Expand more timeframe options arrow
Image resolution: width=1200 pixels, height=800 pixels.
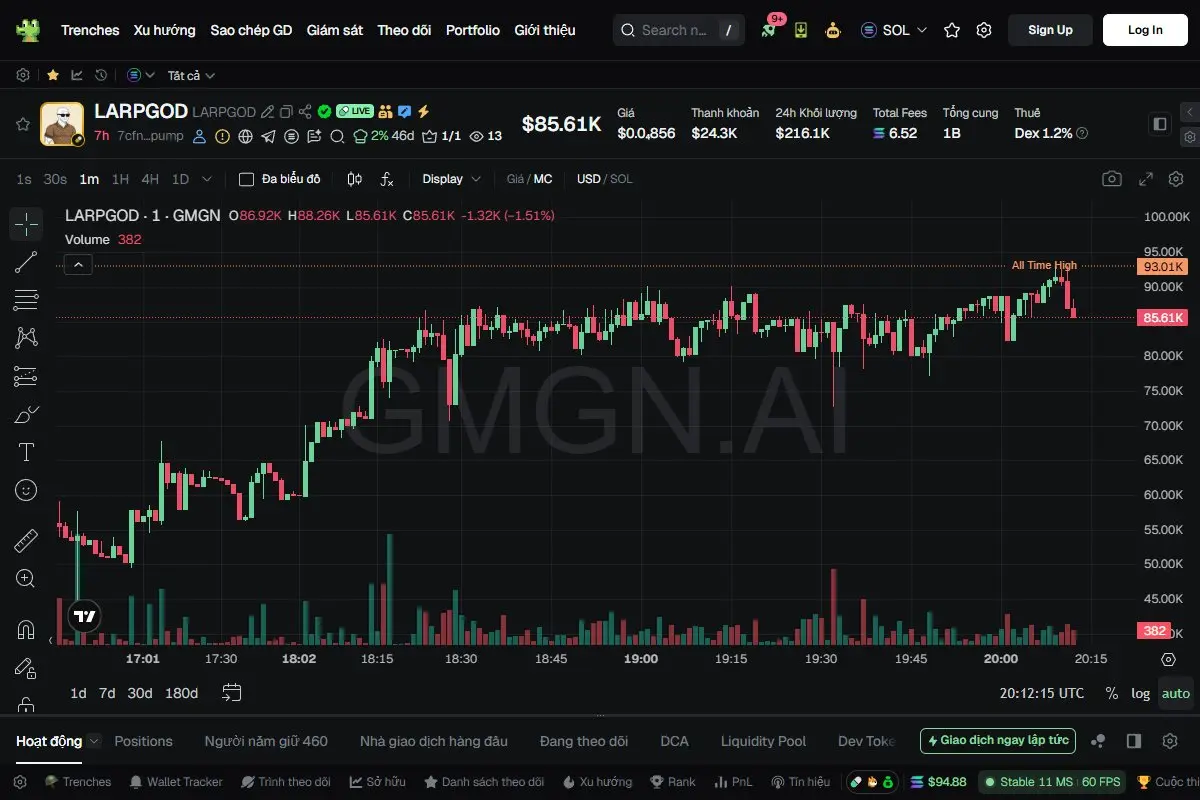[x=207, y=179]
